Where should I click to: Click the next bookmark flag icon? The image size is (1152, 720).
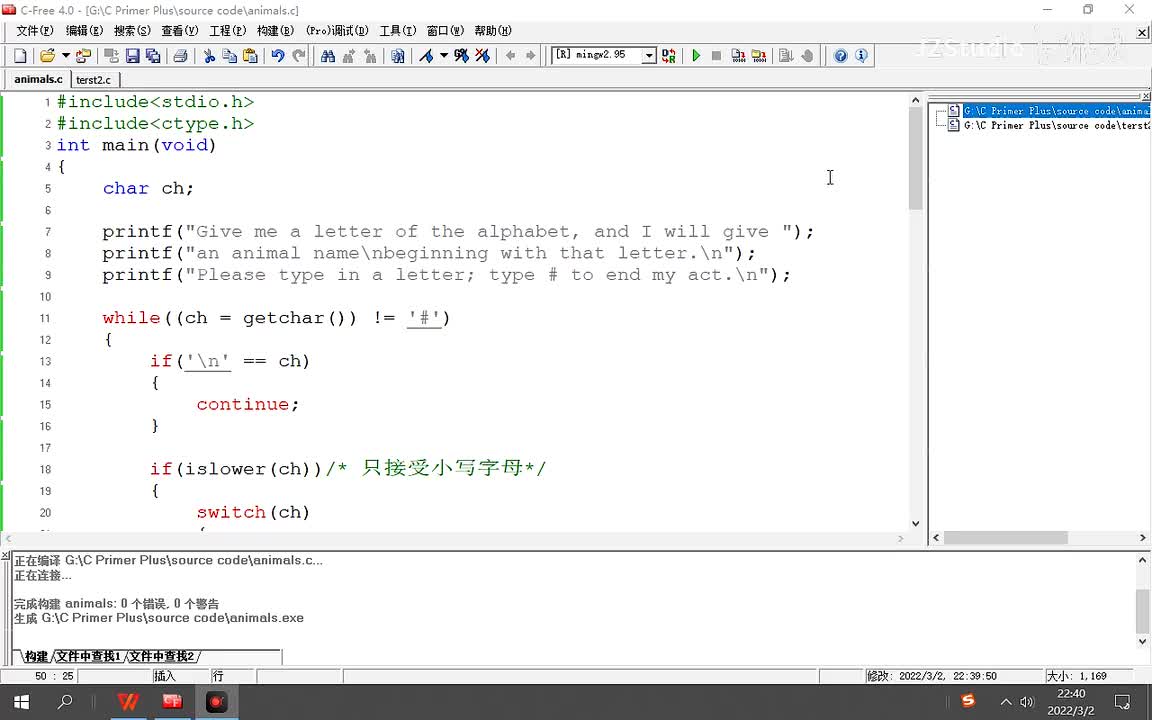click(x=461, y=56)
